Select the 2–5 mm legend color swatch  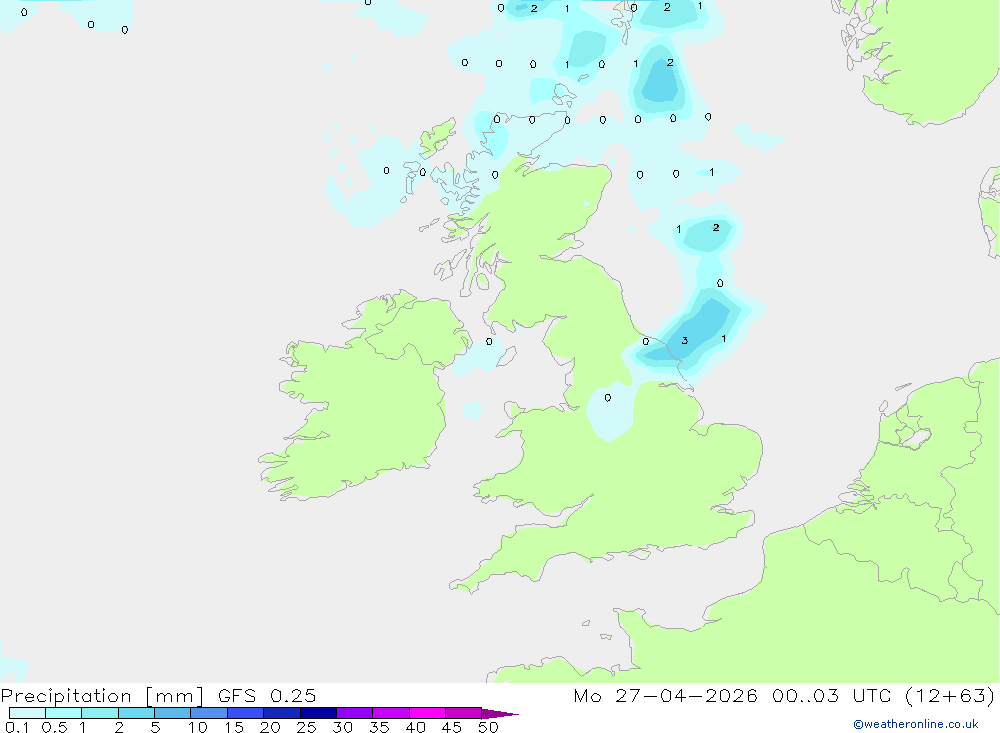136,713
